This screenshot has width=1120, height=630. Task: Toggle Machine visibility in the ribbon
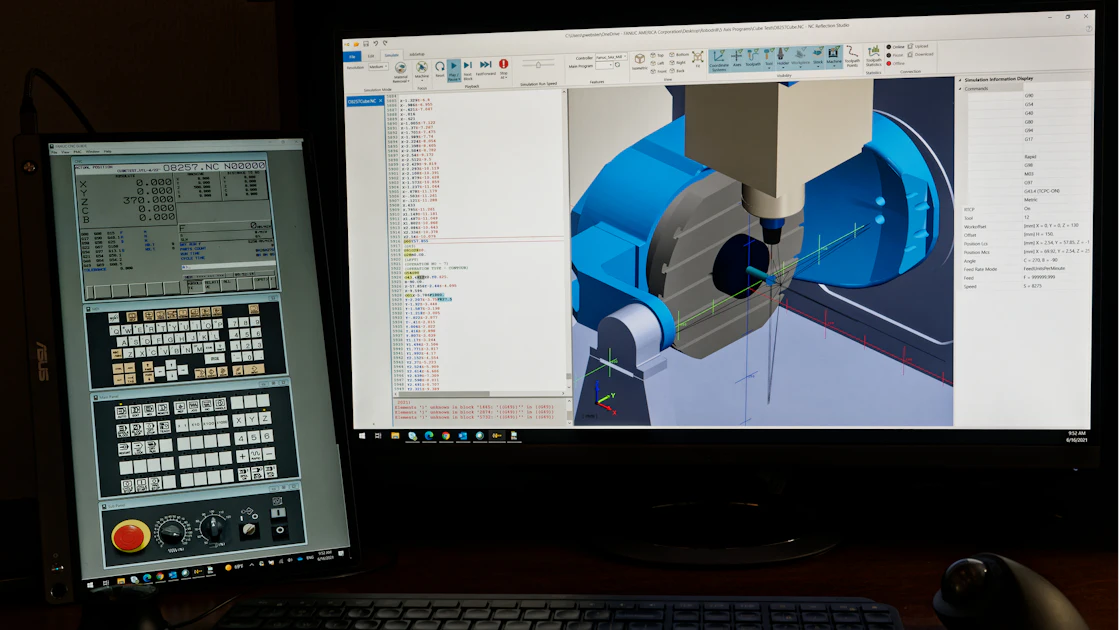(x=834, y=58)
